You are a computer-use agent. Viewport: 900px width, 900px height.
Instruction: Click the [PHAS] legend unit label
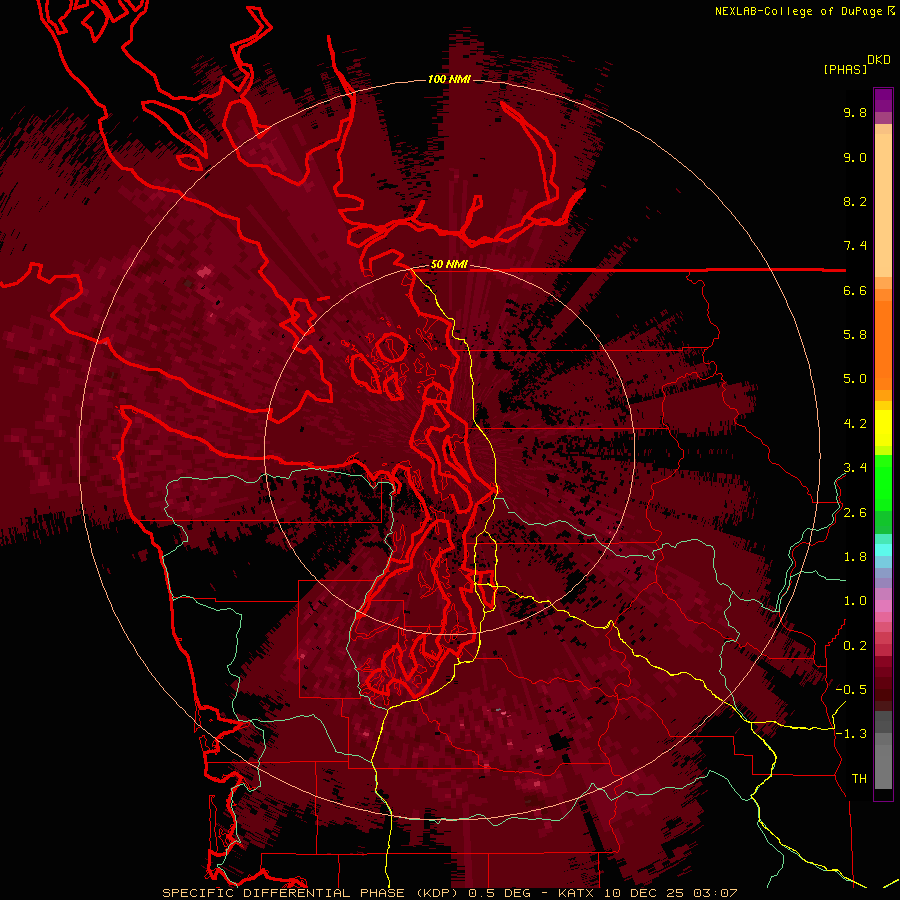(x=845, y=69)
